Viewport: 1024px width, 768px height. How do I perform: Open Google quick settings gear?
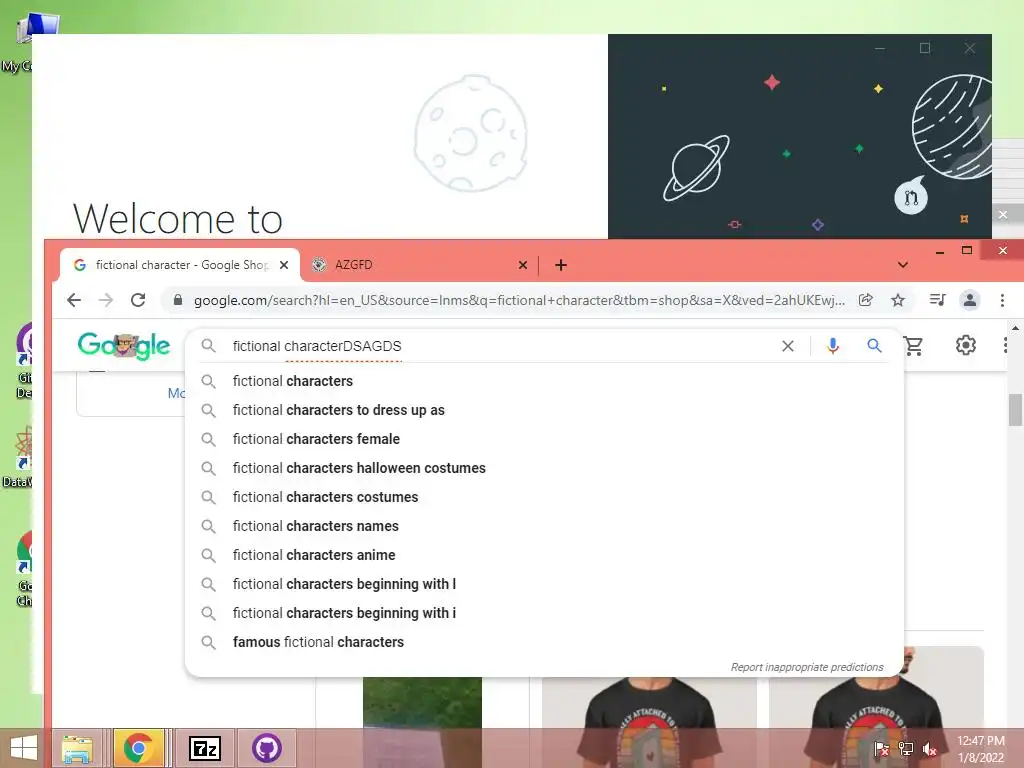tap(965, 345)
